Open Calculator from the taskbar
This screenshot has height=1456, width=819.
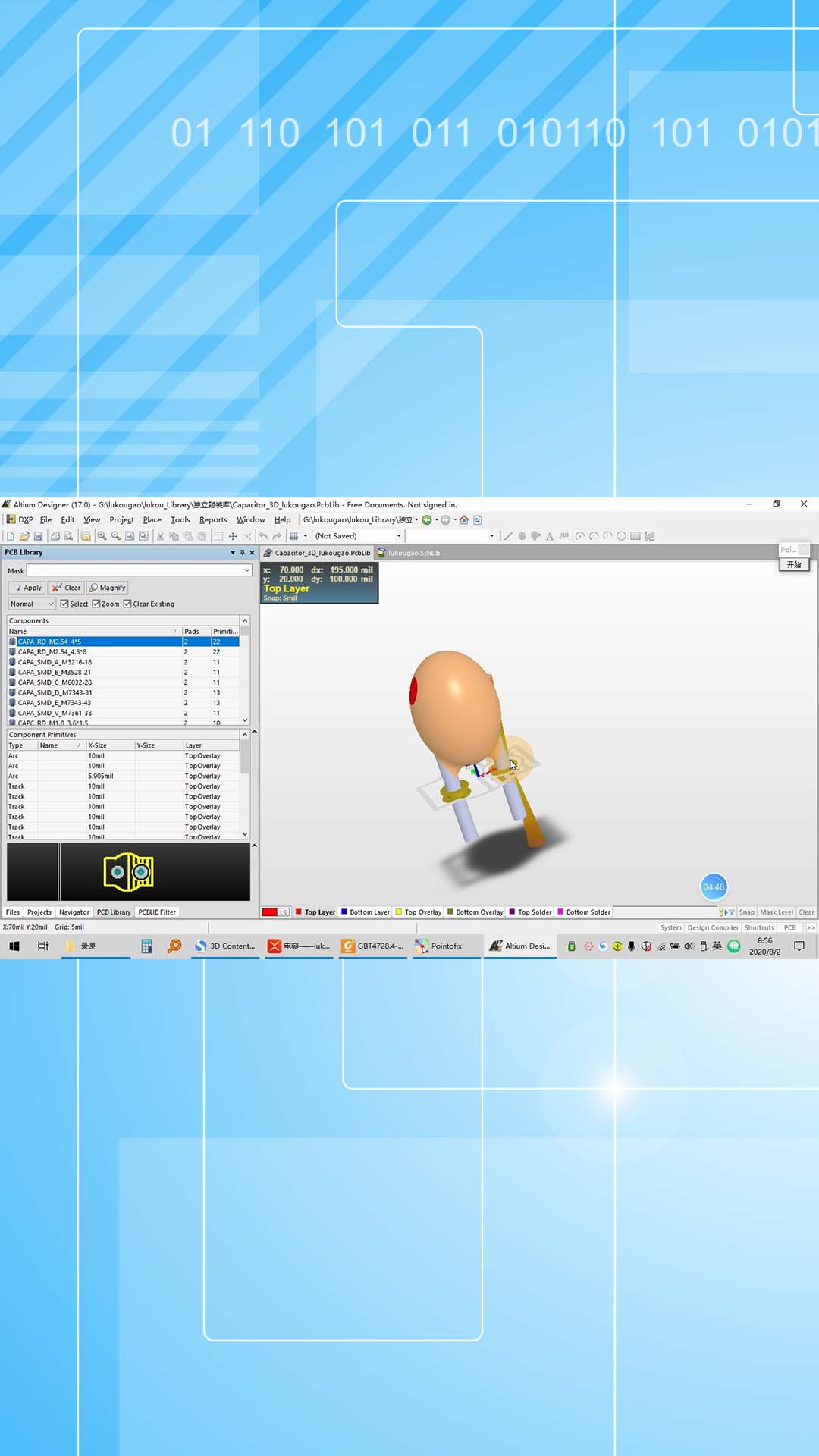tap(147, 946)
